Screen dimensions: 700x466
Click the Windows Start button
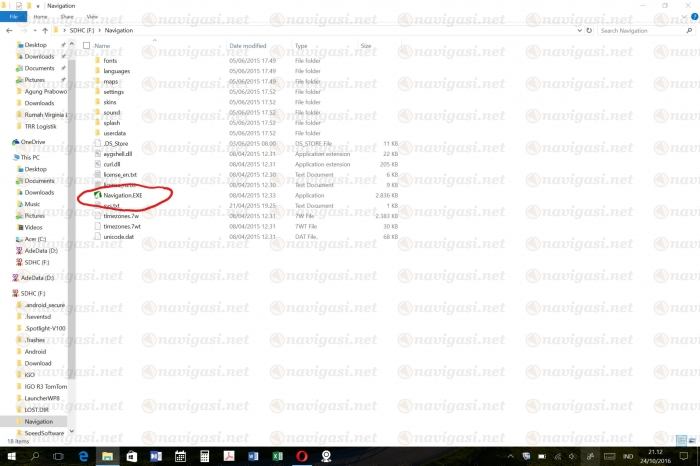tap(10, 456)
